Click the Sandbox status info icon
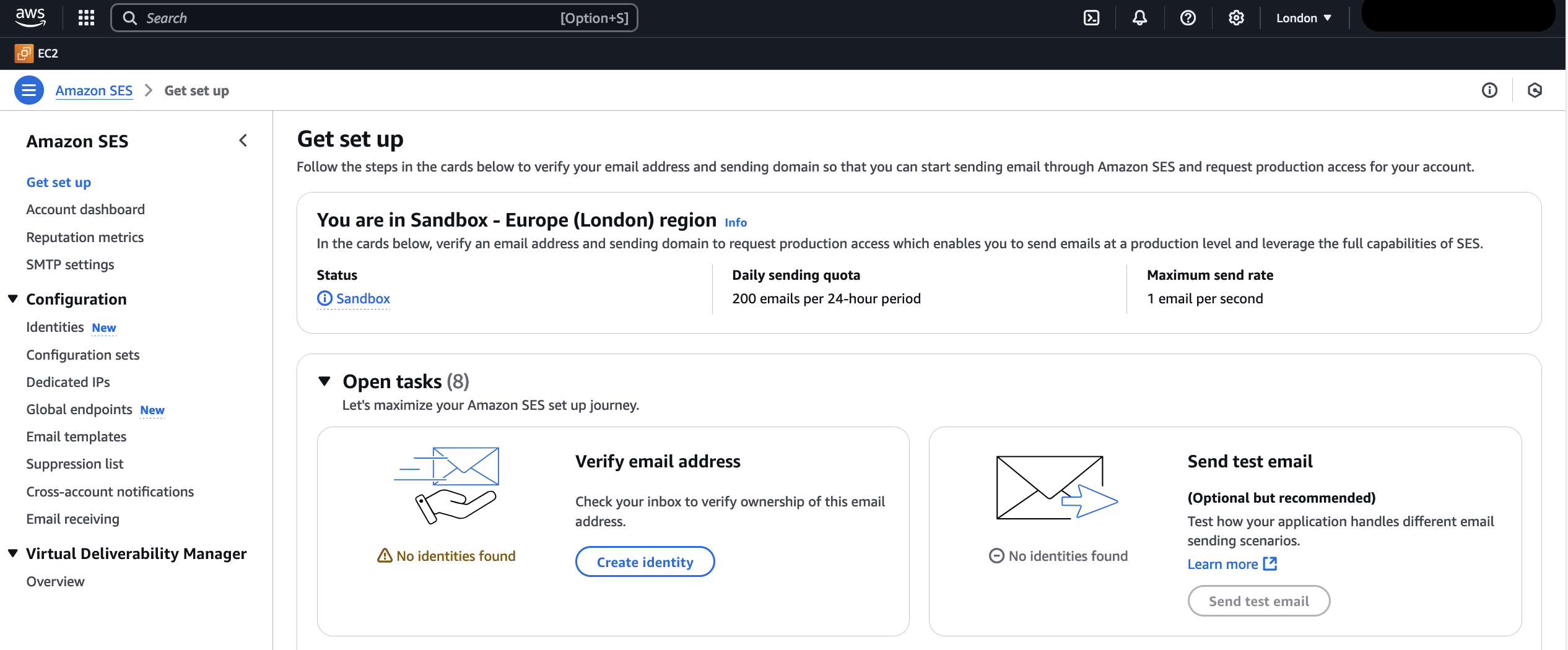Screen dimensions: 1568x650 pos(324,298)
